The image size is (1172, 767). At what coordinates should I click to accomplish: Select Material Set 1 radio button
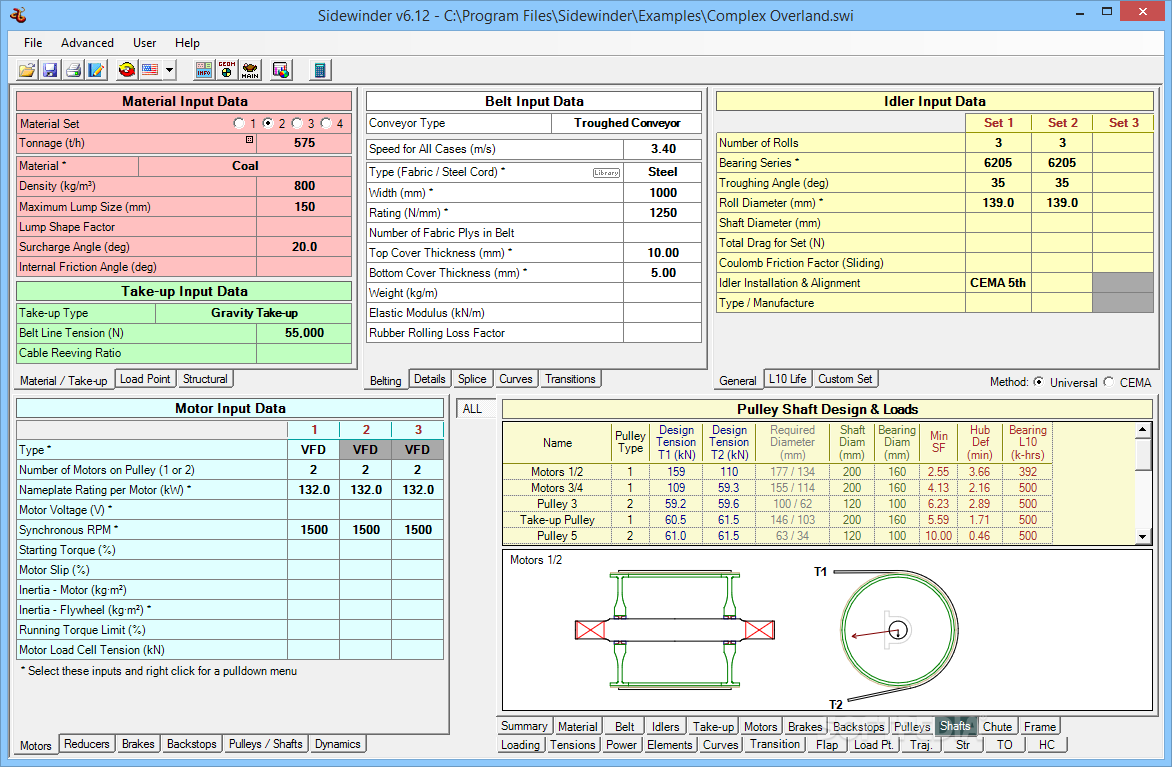click(239, 123)
